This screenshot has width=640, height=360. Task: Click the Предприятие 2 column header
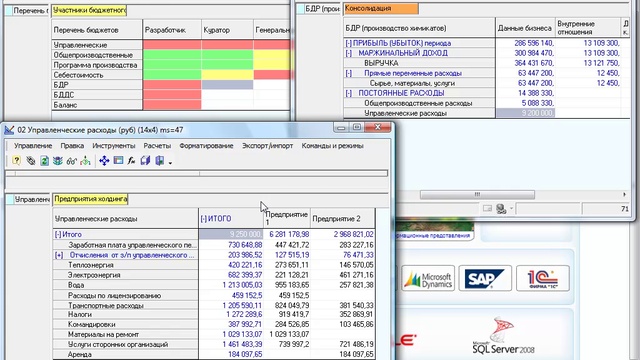[x=342, y=219]
